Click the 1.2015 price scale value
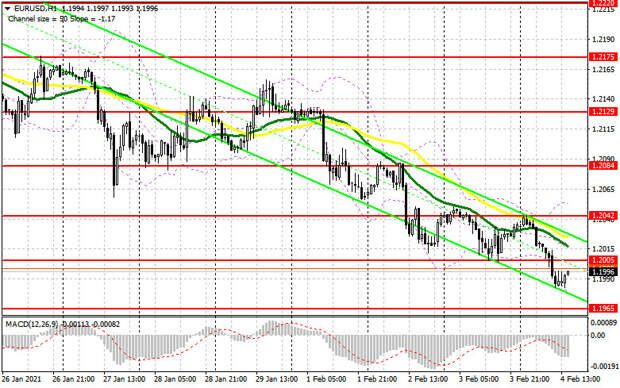Screen dimensions: 620x388 pos(604,249)
